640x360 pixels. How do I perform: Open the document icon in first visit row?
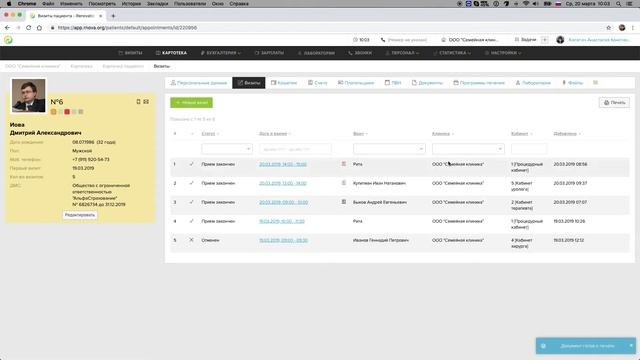coord(344,164)
